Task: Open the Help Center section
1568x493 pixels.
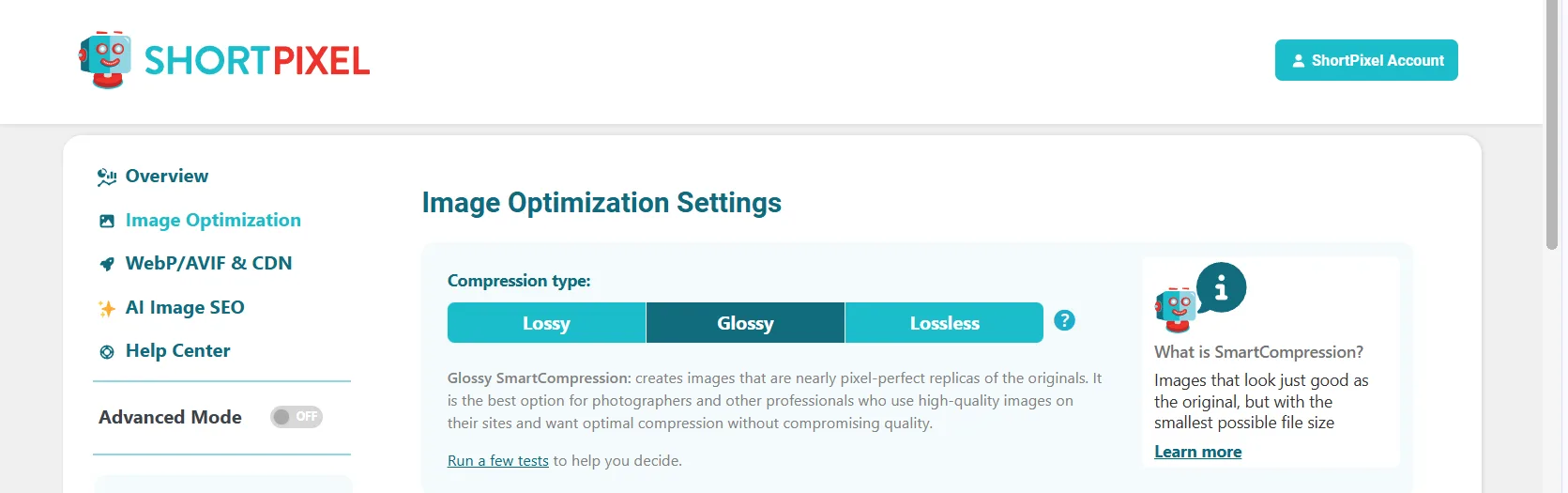Action: point(177,351)
